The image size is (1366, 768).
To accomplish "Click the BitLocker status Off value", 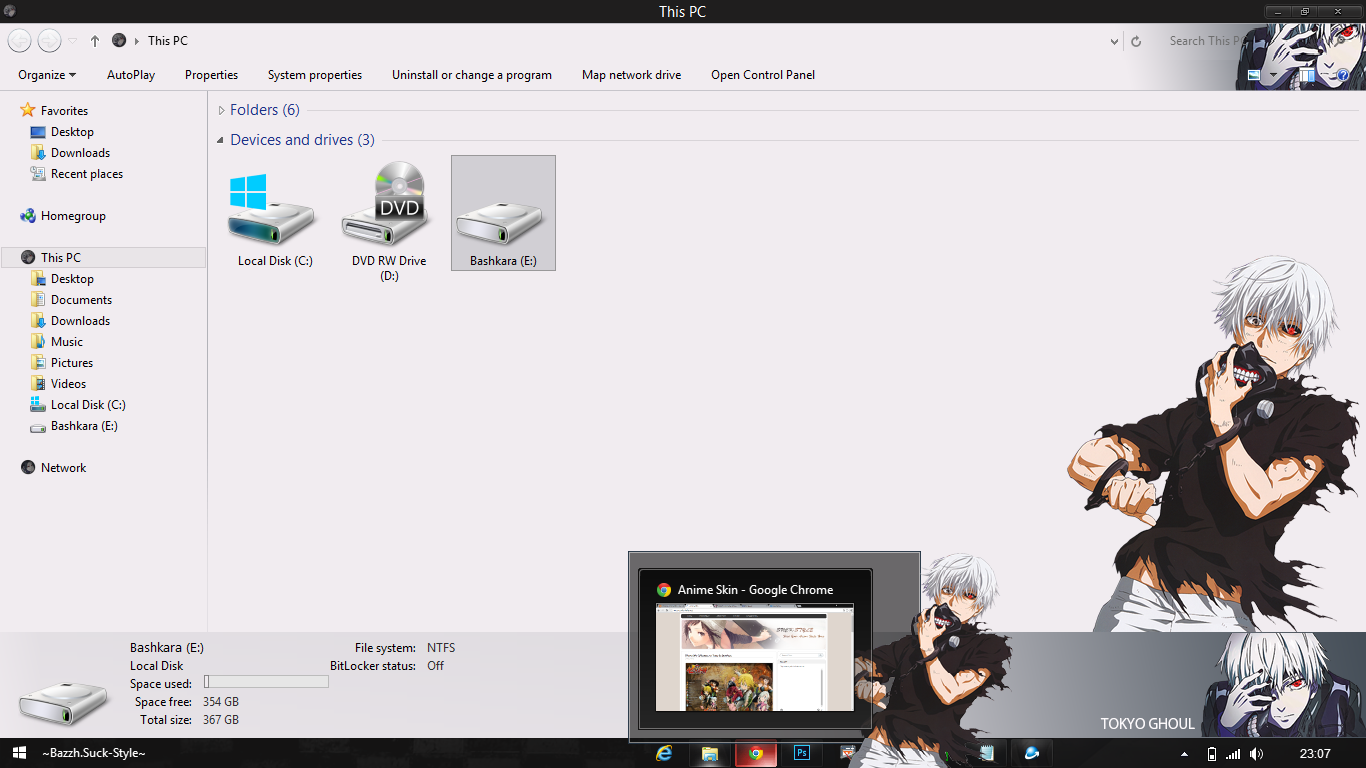I will click(436, 666).
